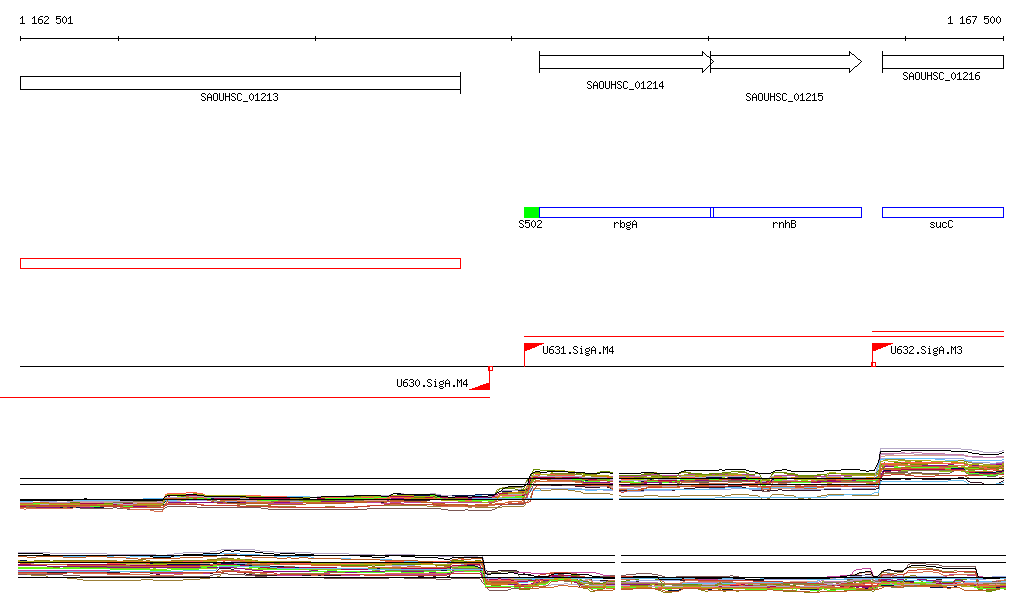
Task: Select the blue sucC gene box
Action: [943, 212]
